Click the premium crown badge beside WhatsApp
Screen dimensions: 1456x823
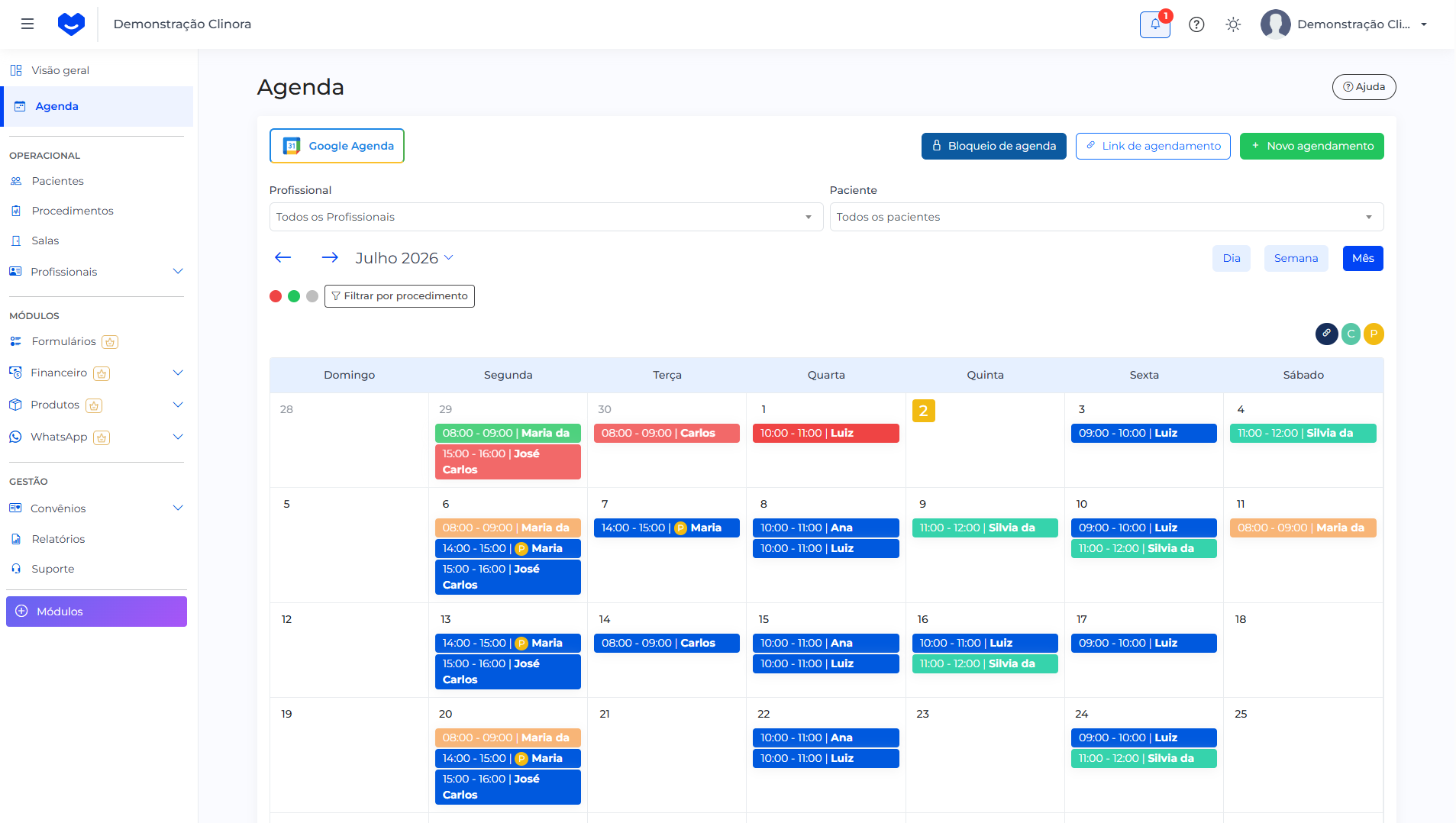coord(102,437)
